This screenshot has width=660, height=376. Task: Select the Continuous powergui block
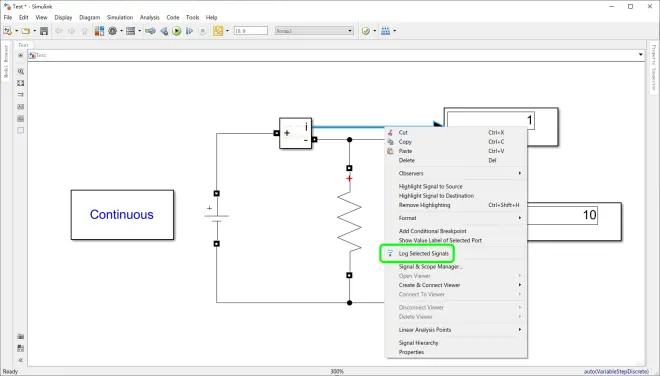click(122, 215)
